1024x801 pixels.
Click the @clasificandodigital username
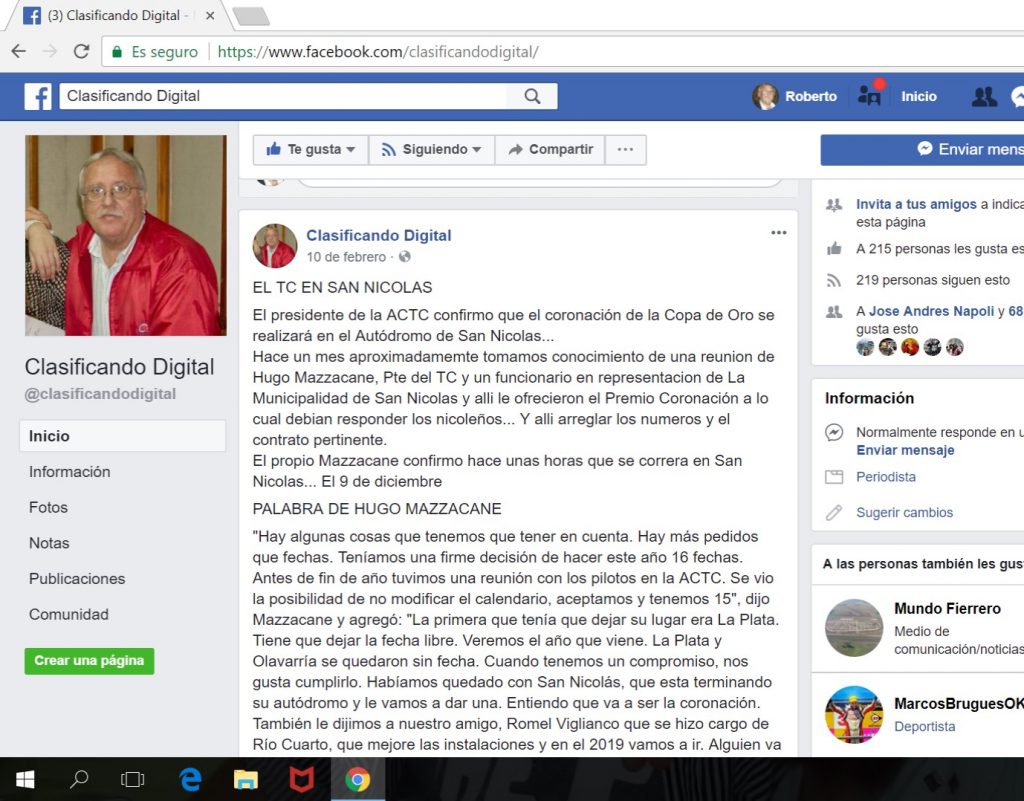click(x=101, y=394)
